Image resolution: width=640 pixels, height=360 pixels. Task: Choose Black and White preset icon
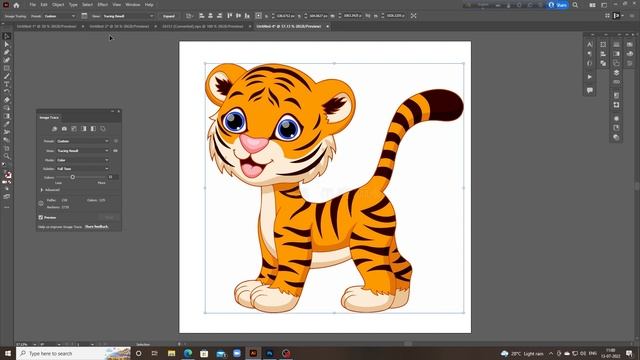[x=93, y=129]
